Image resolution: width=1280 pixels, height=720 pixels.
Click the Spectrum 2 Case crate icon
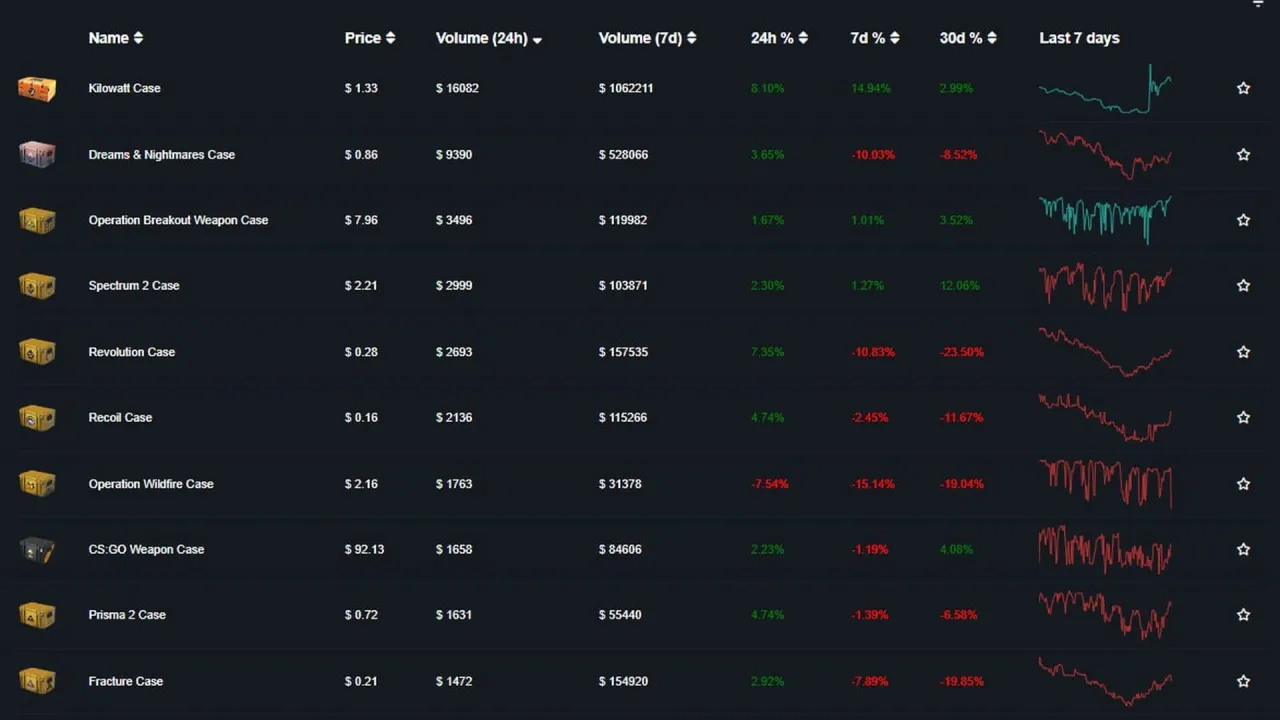(x=37, y=285)
